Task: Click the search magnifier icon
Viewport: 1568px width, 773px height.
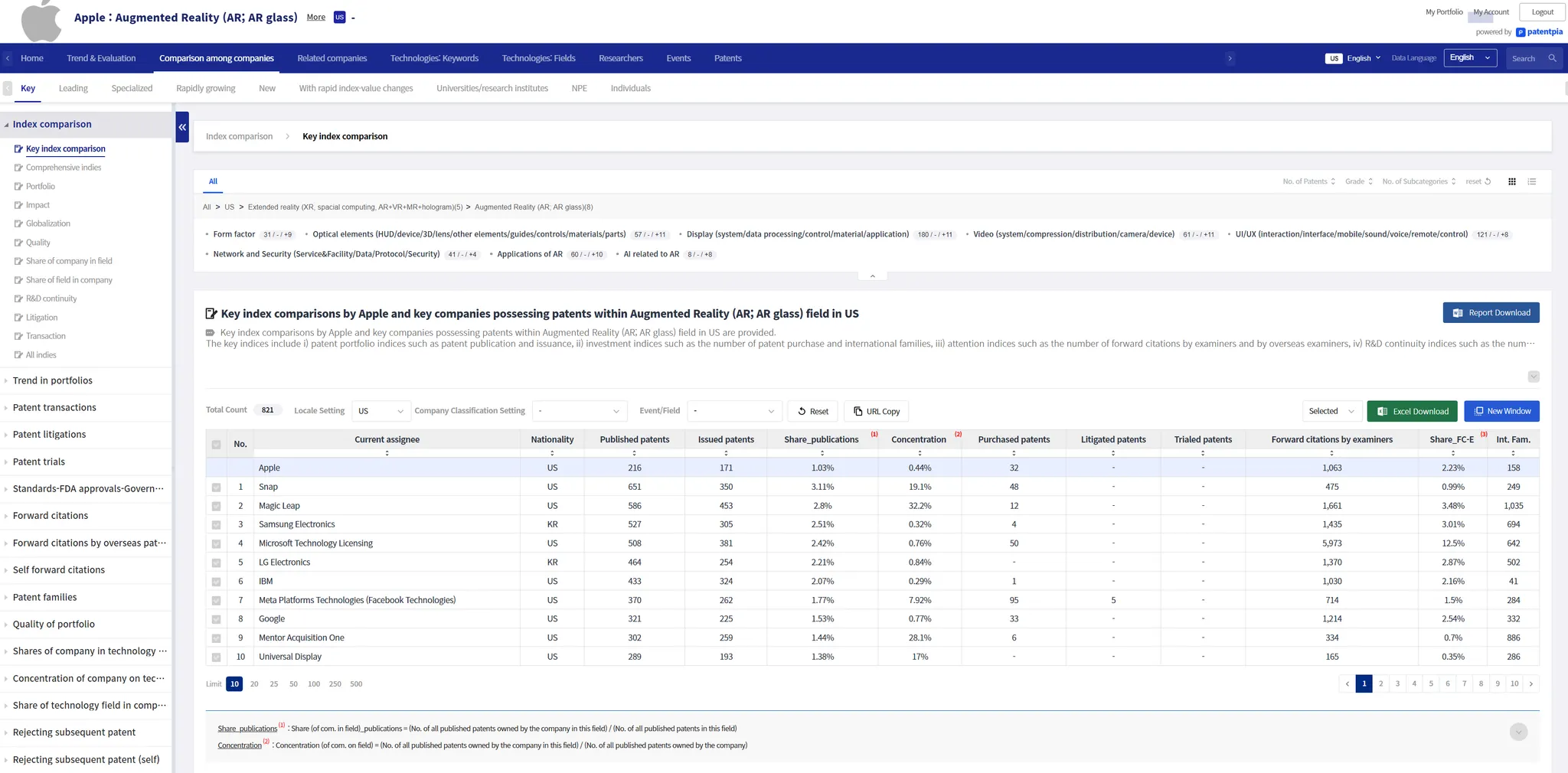Action: [1552, 58]
